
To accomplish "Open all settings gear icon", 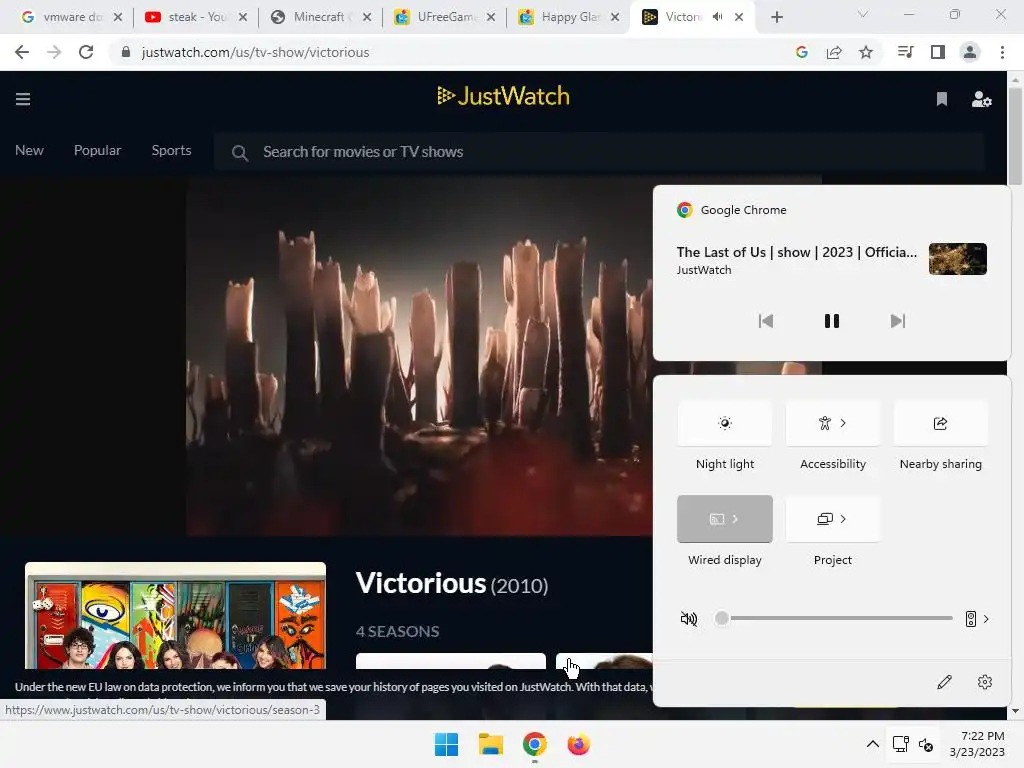I will 985,682.
